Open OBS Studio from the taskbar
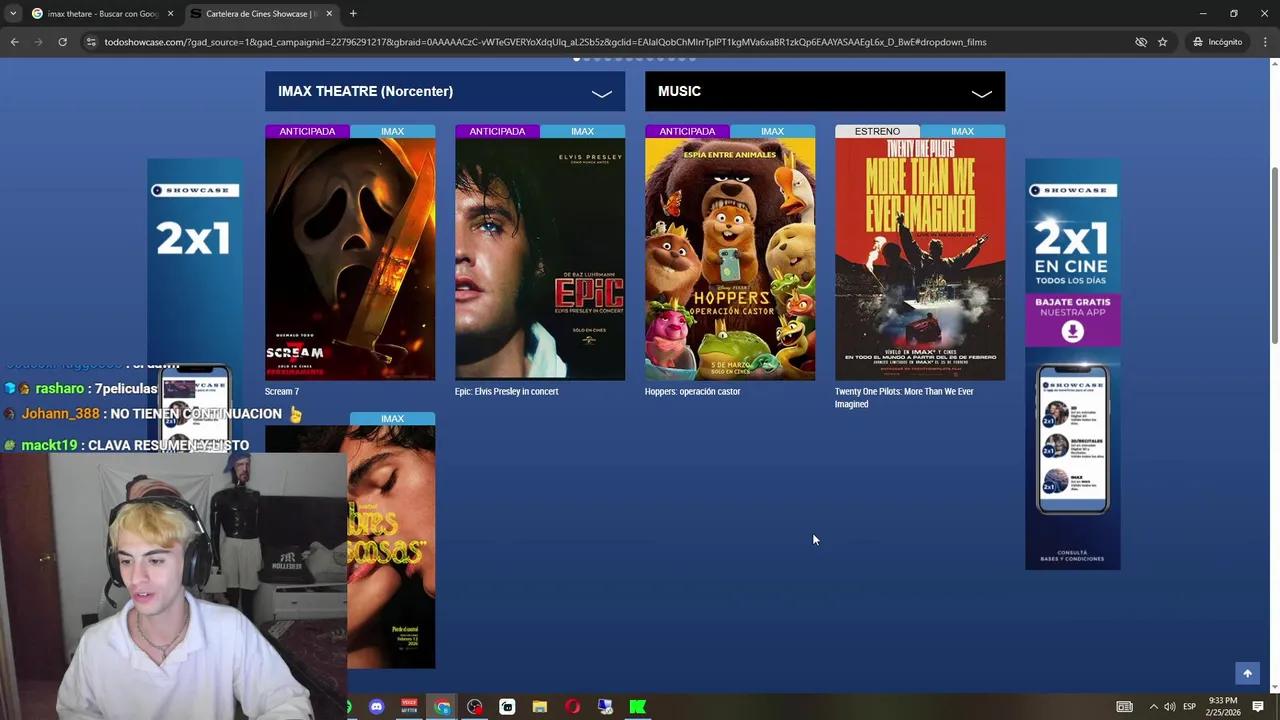The height and width of the screenshot is (720, 1280). pyautogui.click(x=475, y=707)
